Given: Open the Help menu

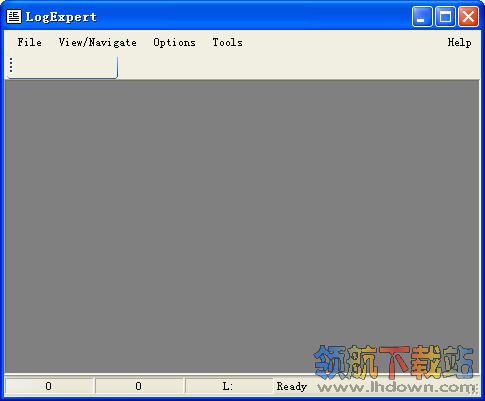Looking at the screenshot, I should pyautogui.click(x=459, y=42).
